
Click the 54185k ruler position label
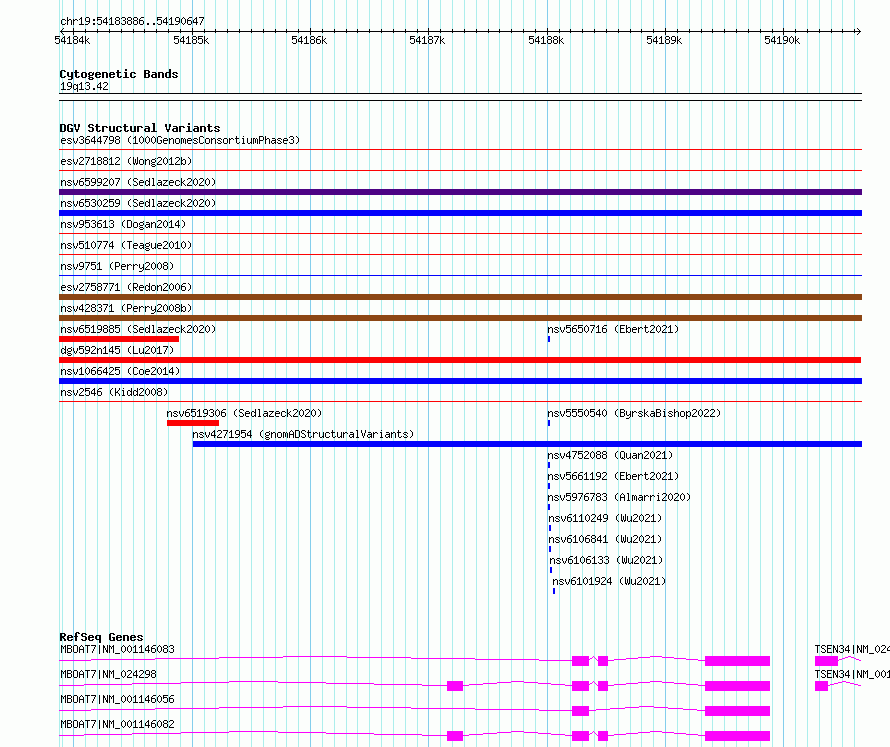point(191,40)
